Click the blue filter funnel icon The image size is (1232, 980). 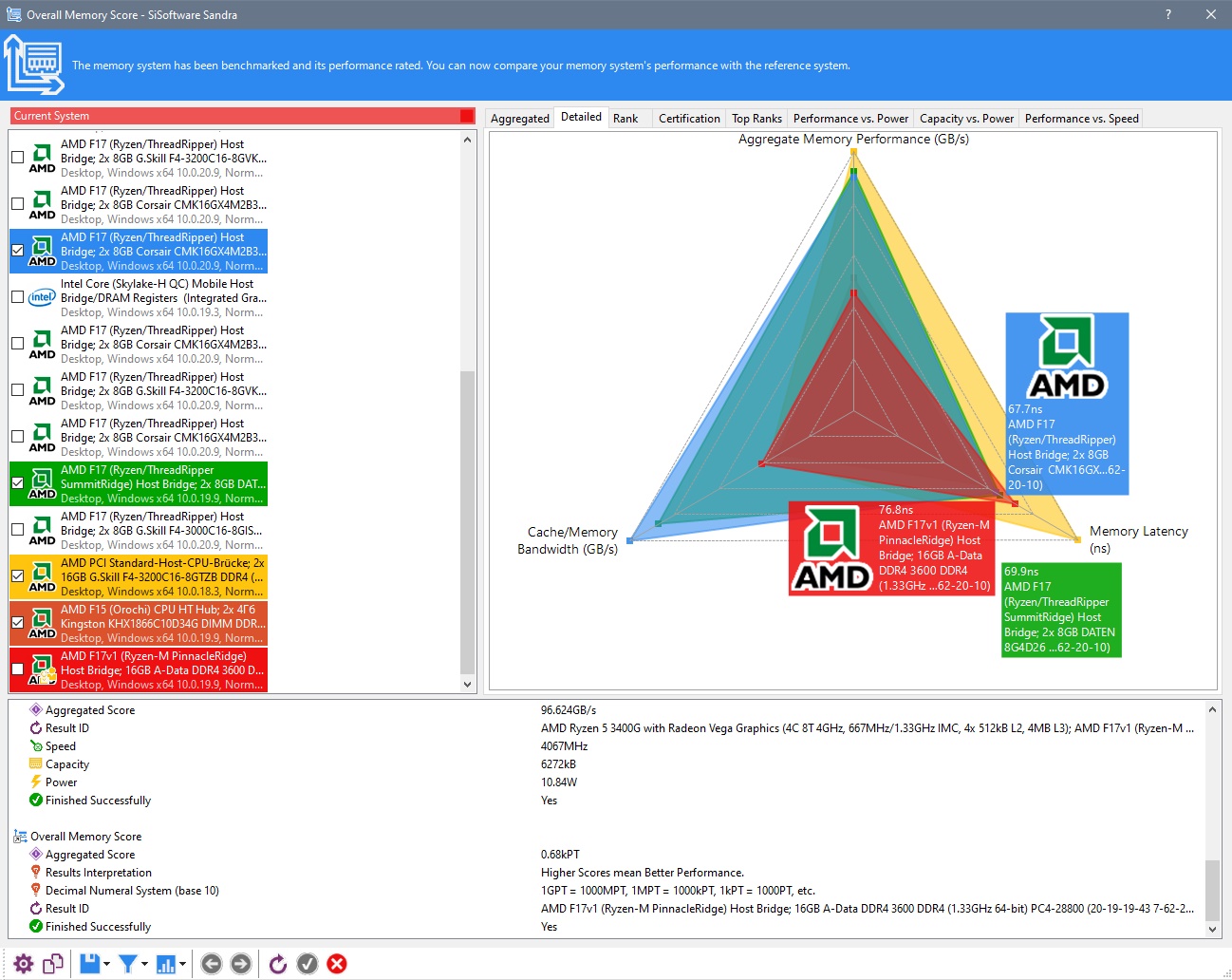click(128, 964)
